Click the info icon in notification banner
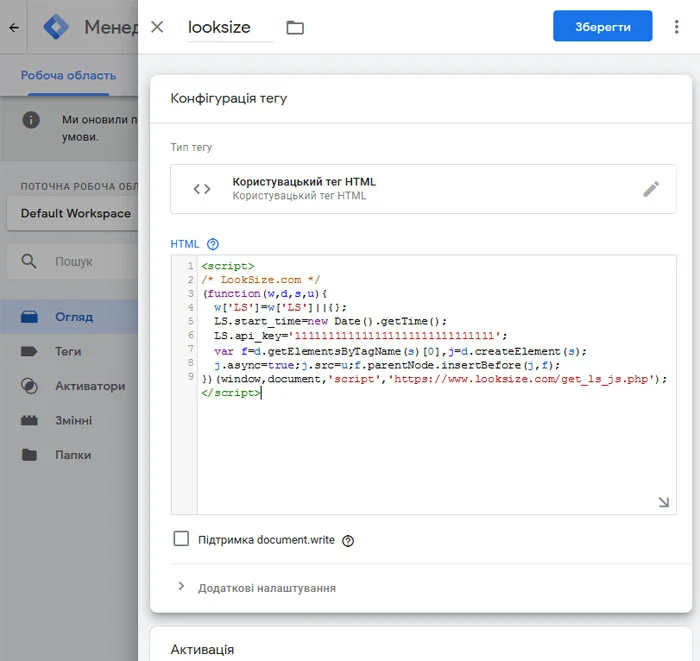The width and height of the screenshot is (700, 661). tap(31, 120)
